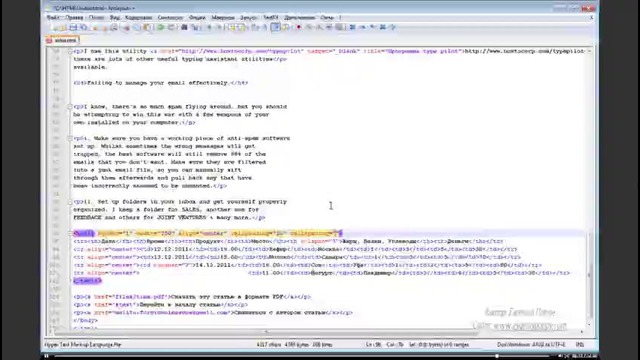640x360 pixels.
Task: Click the Copy toolbar icon
Action: click(x=136, y=27)
